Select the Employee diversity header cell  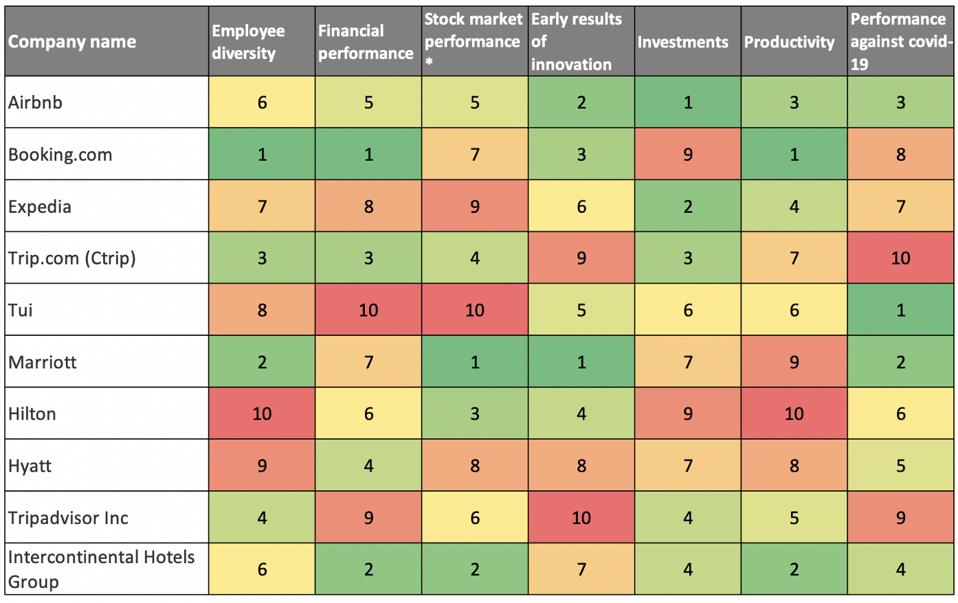coord(262,42)
